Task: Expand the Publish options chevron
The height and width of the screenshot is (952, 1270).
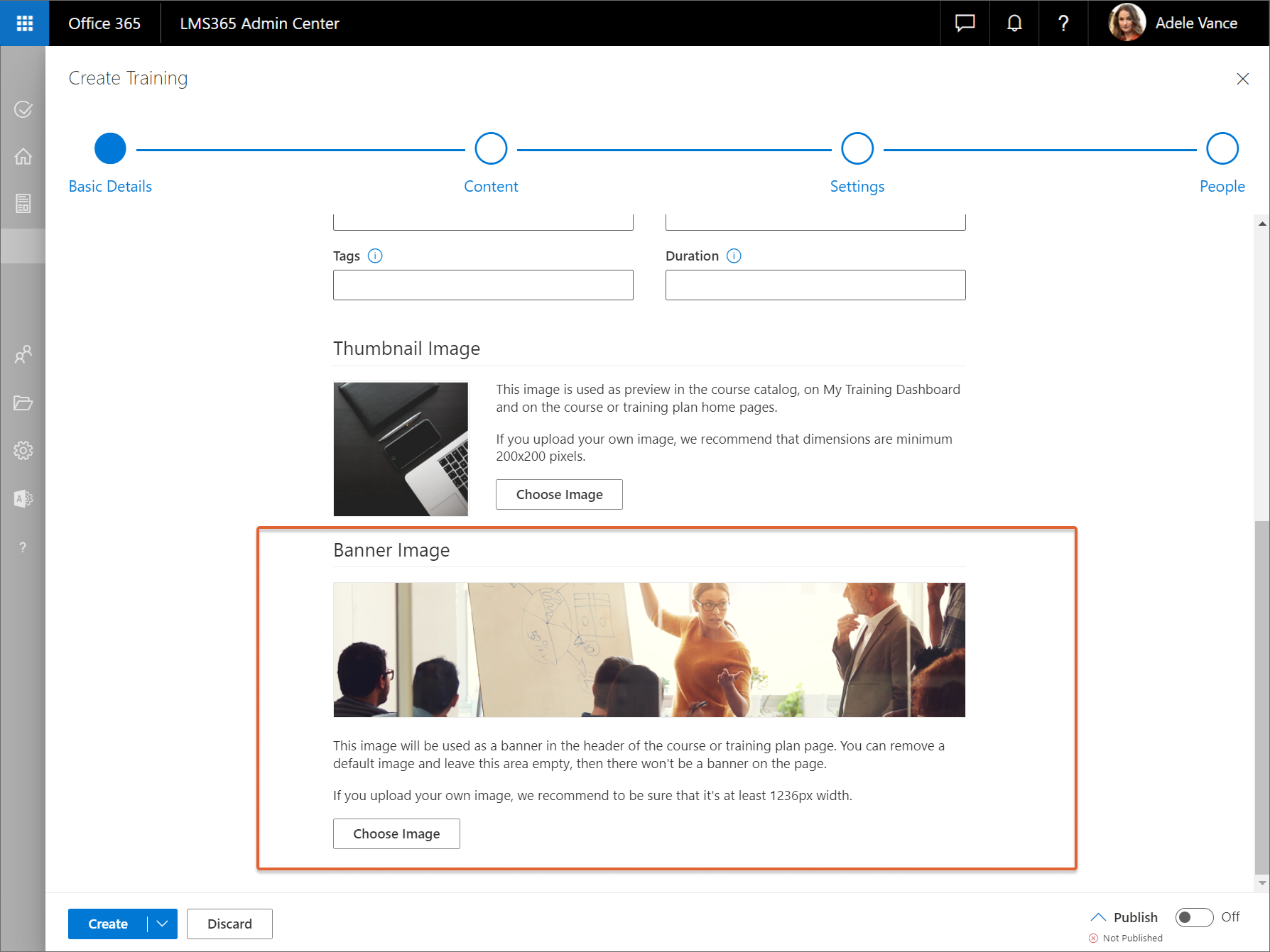Action: pyautogui.click(x=1098, y=917)
